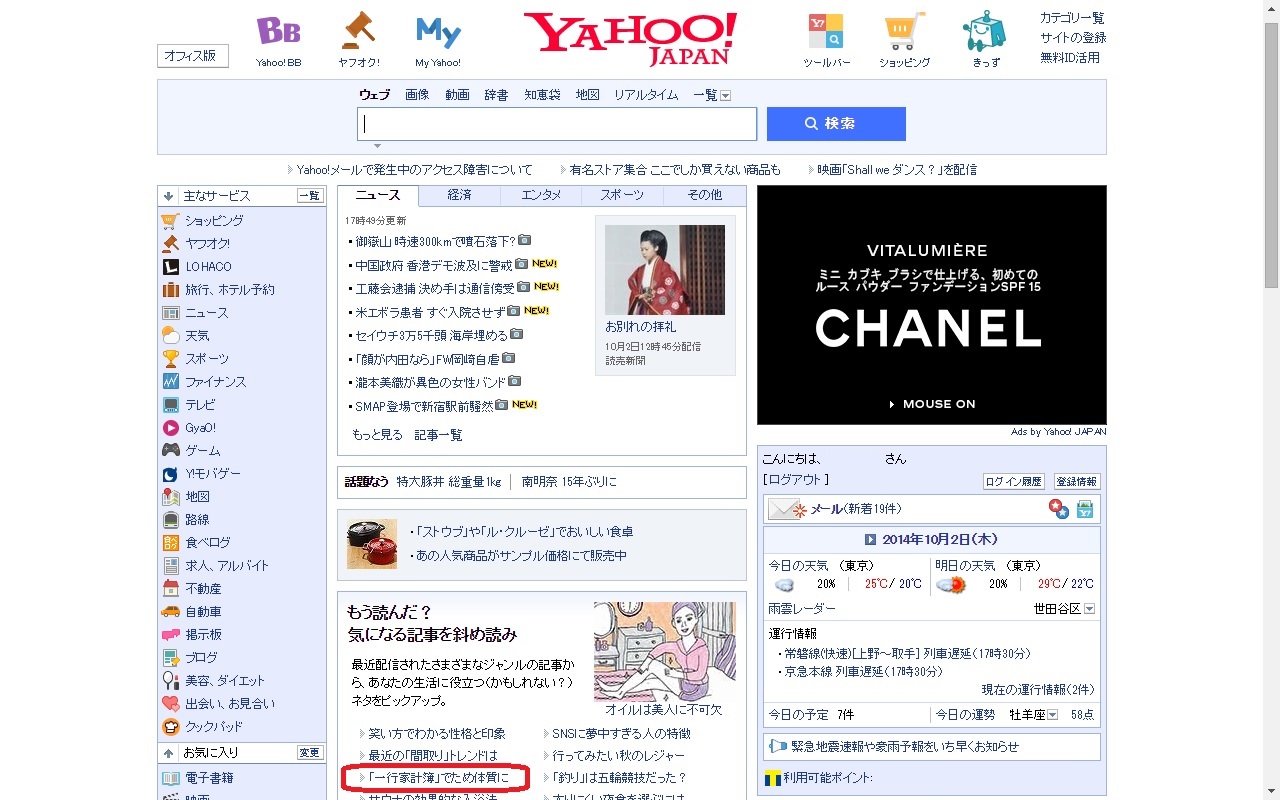
Task: Click the web search text field
Action: 557,124
